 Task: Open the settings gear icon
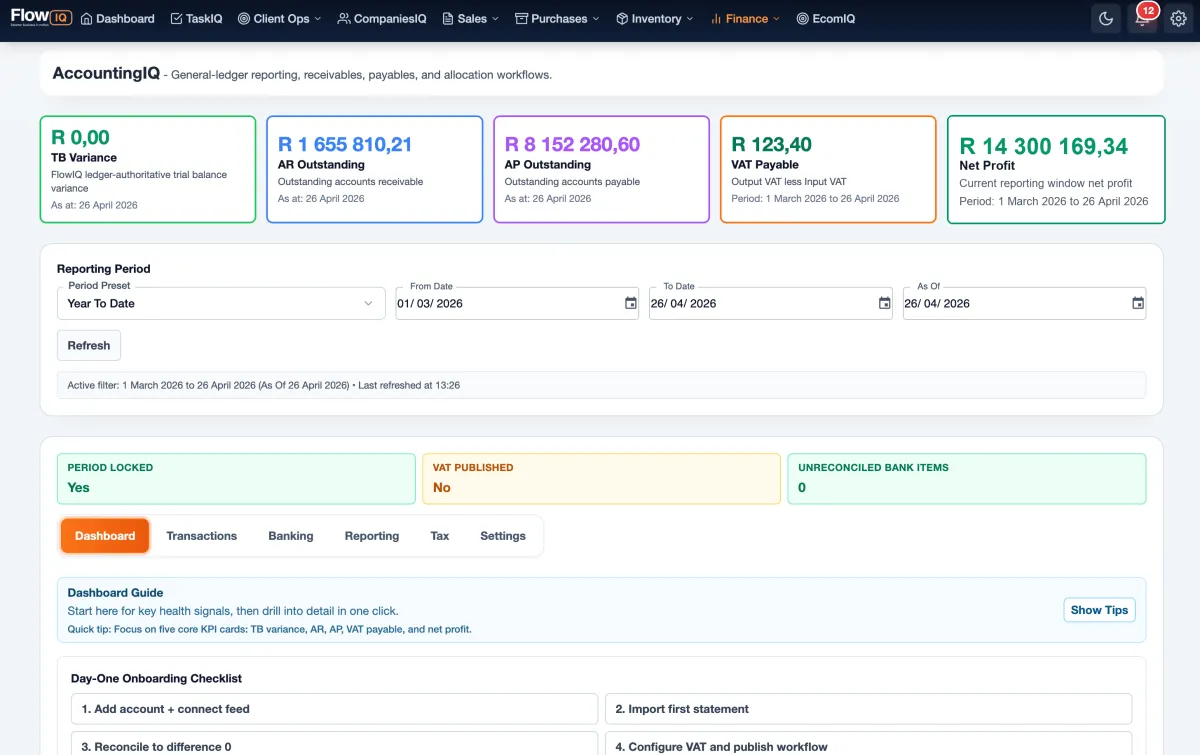(x=1178, y=18)
